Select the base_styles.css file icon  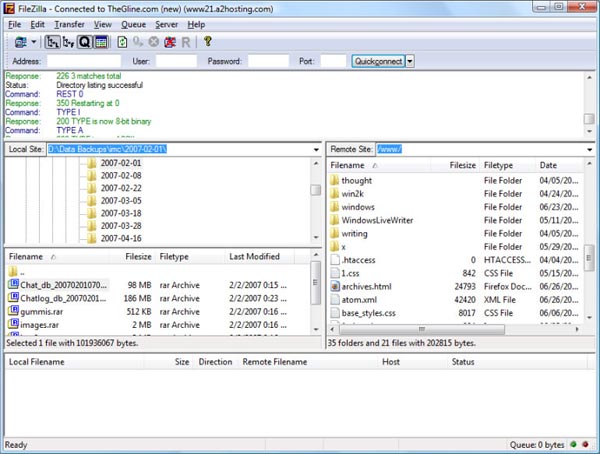pos(335,313)
